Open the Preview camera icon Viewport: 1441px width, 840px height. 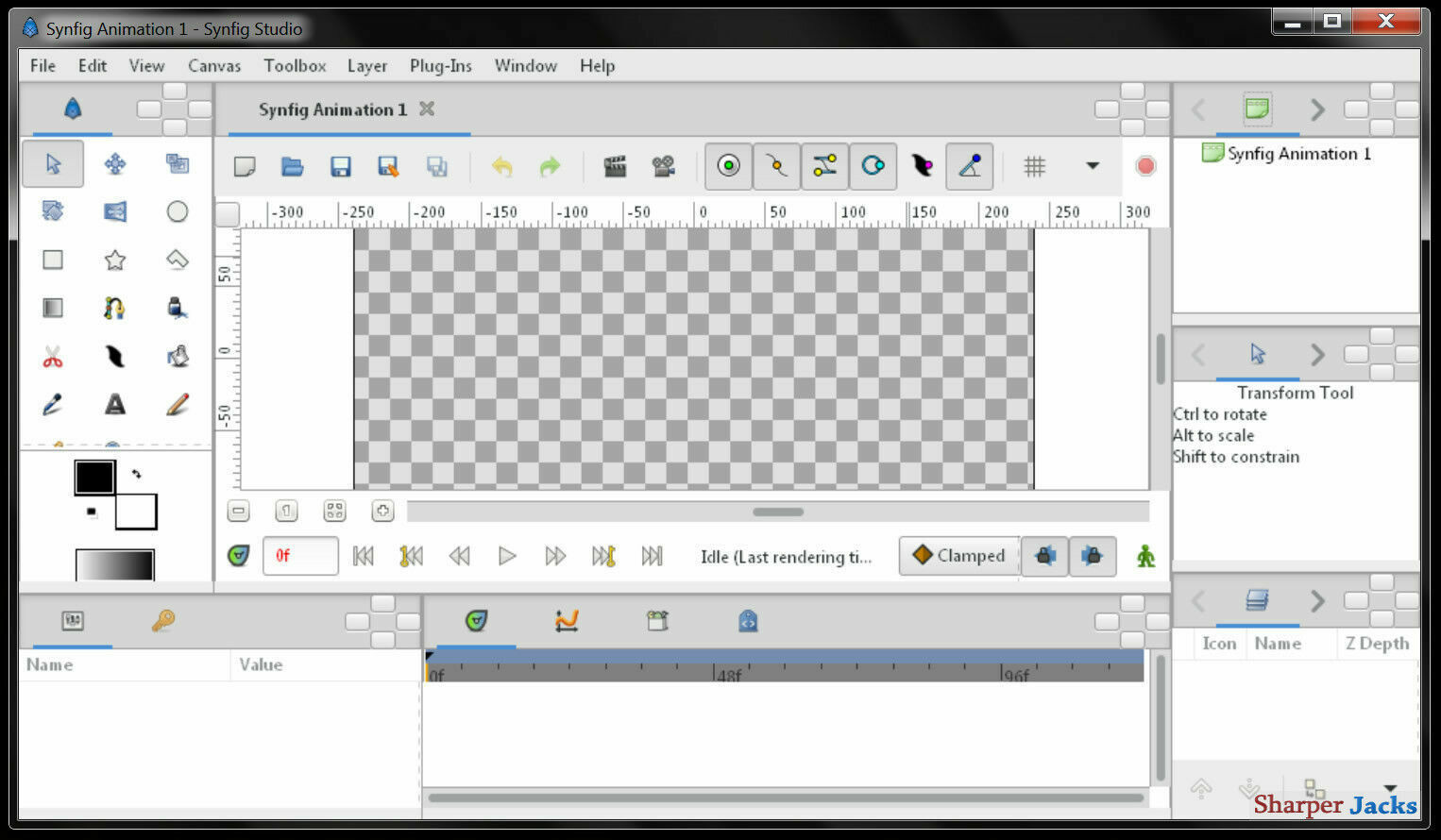(663, 167)
